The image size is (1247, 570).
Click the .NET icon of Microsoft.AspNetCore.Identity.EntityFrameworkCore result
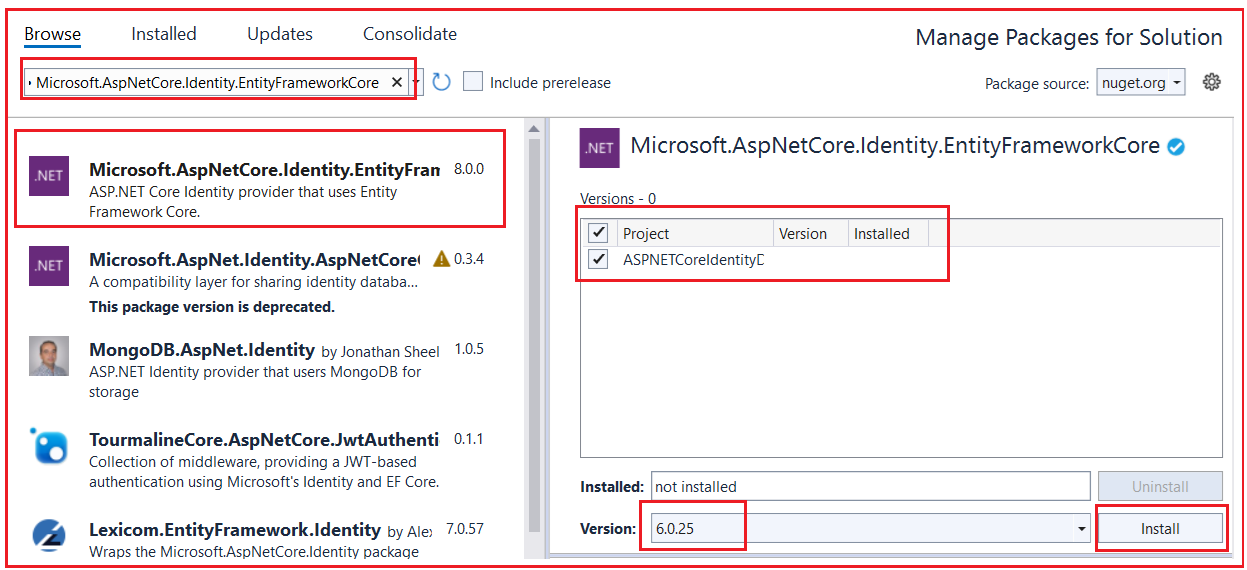[x=49, y=176]
